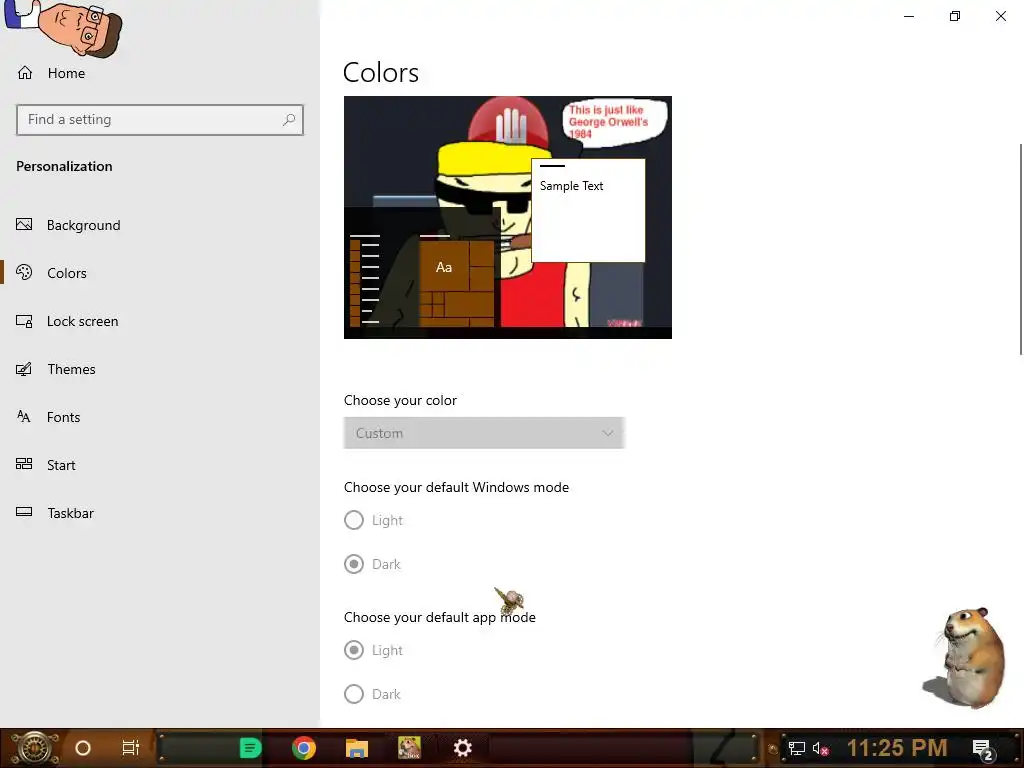Viewport: 1024px width, 768px height.
Task: Click the 'Choose your color' label
Action: click(x=400, y=400)
